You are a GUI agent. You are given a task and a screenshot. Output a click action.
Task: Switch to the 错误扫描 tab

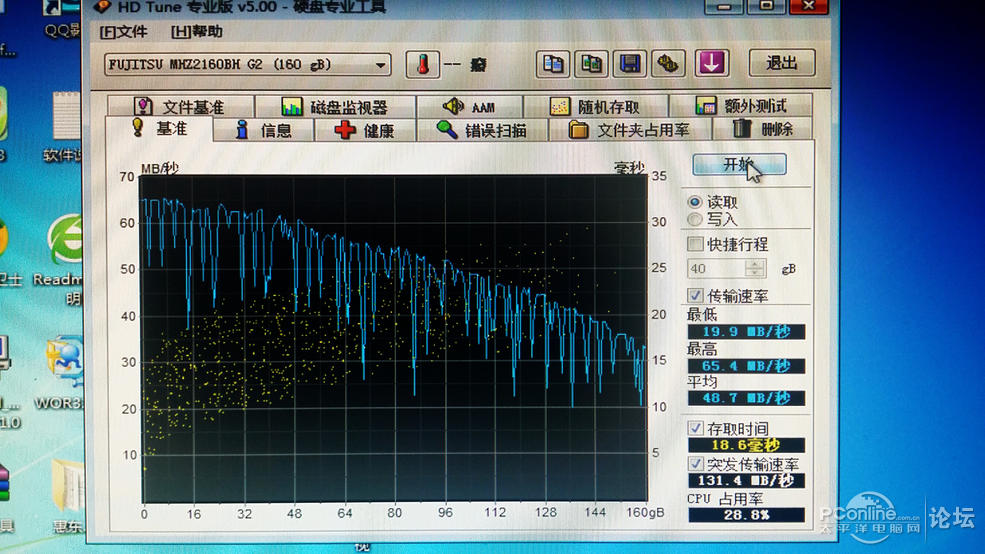click(482, 130)
